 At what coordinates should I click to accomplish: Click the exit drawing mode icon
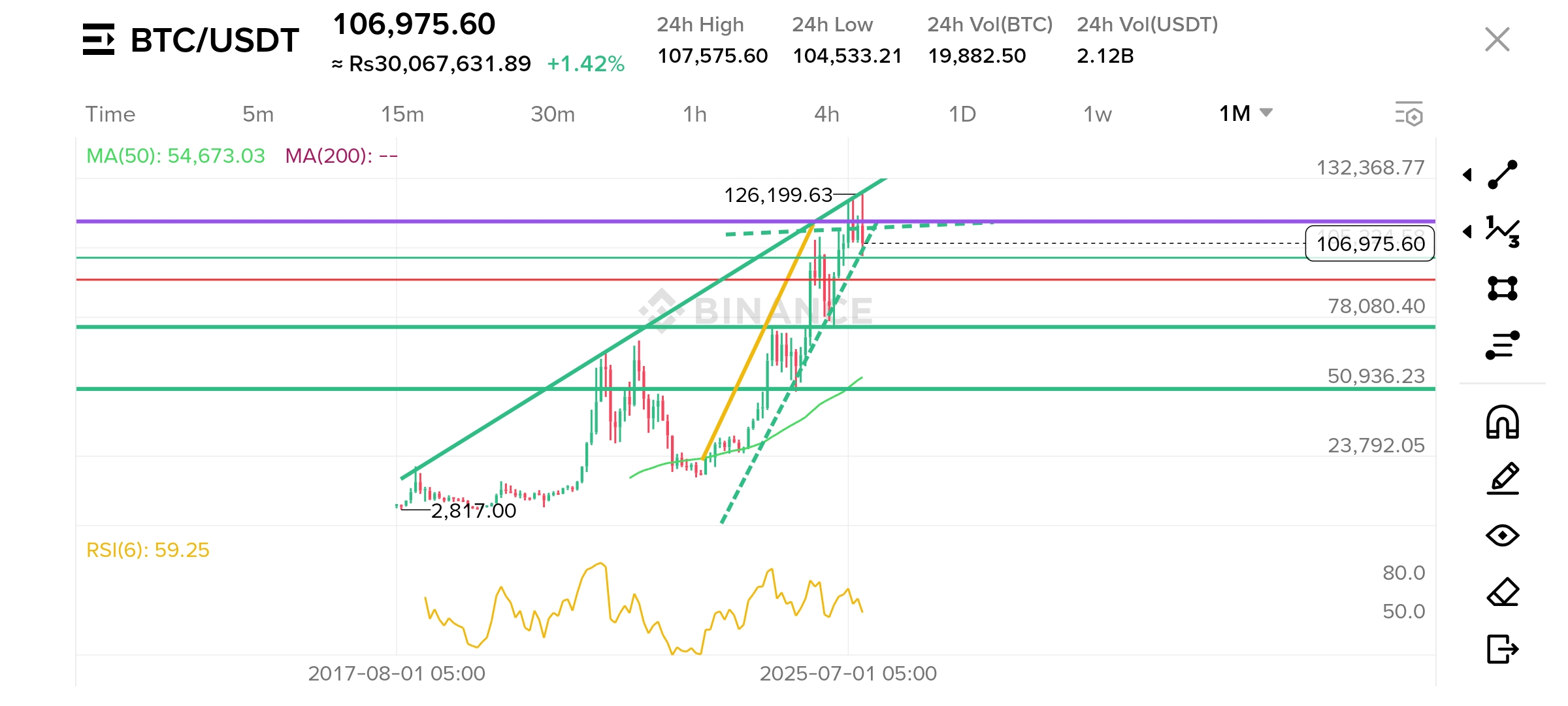click(x=1502, y=649)
